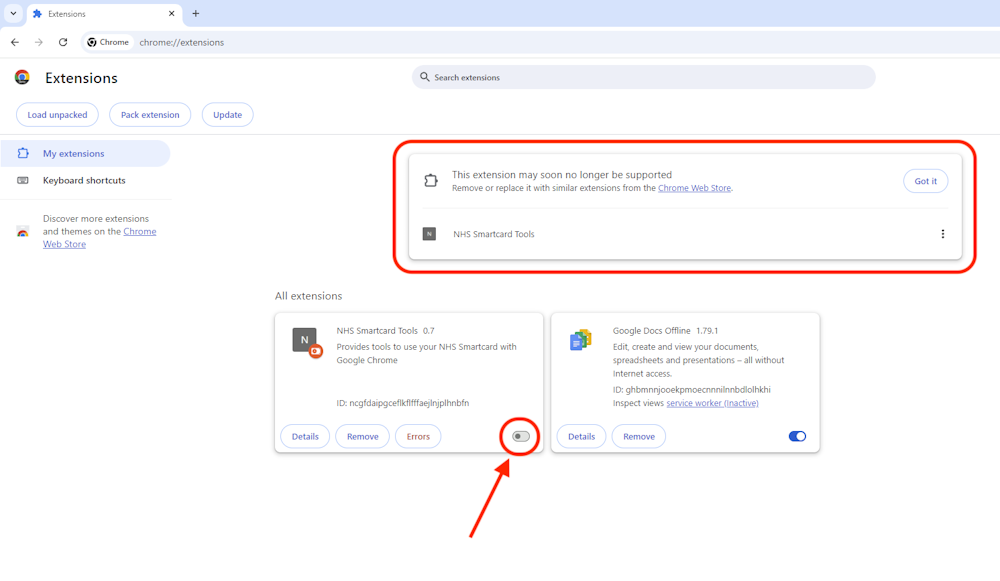Click Load unpacked button
1000x581 pixels.
click(57, 115)
